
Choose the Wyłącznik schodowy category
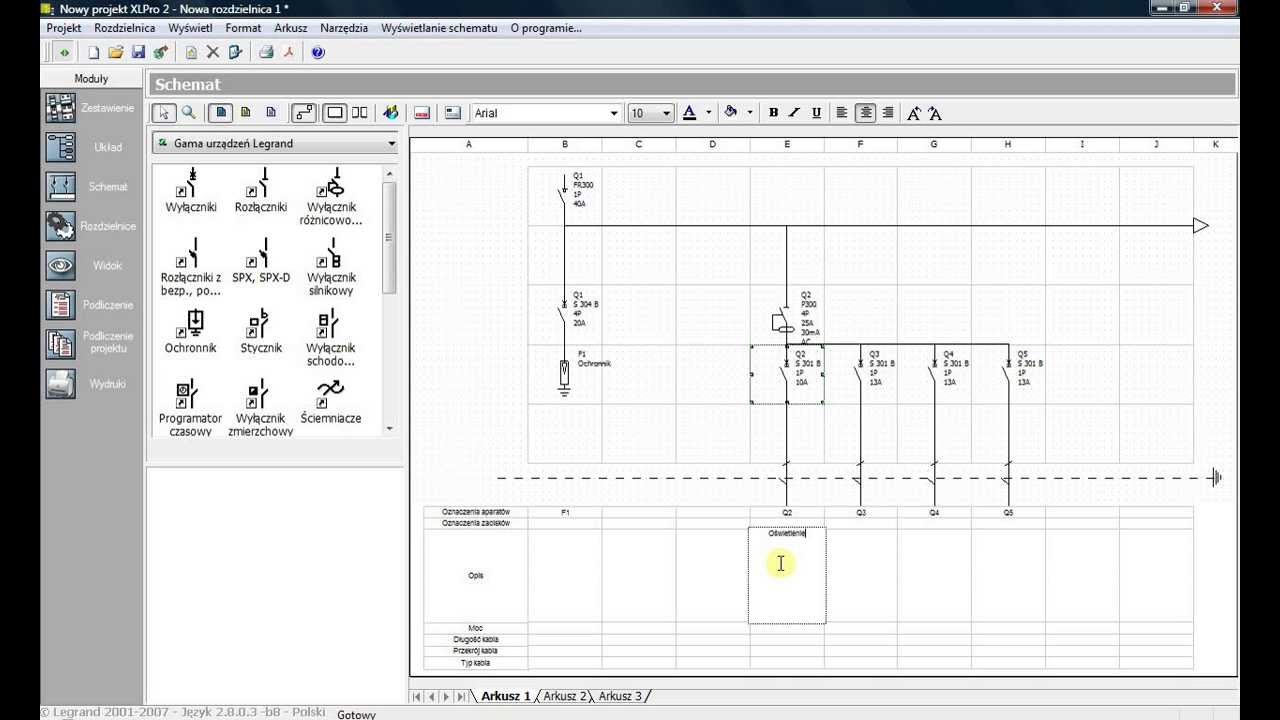point(331,338)
